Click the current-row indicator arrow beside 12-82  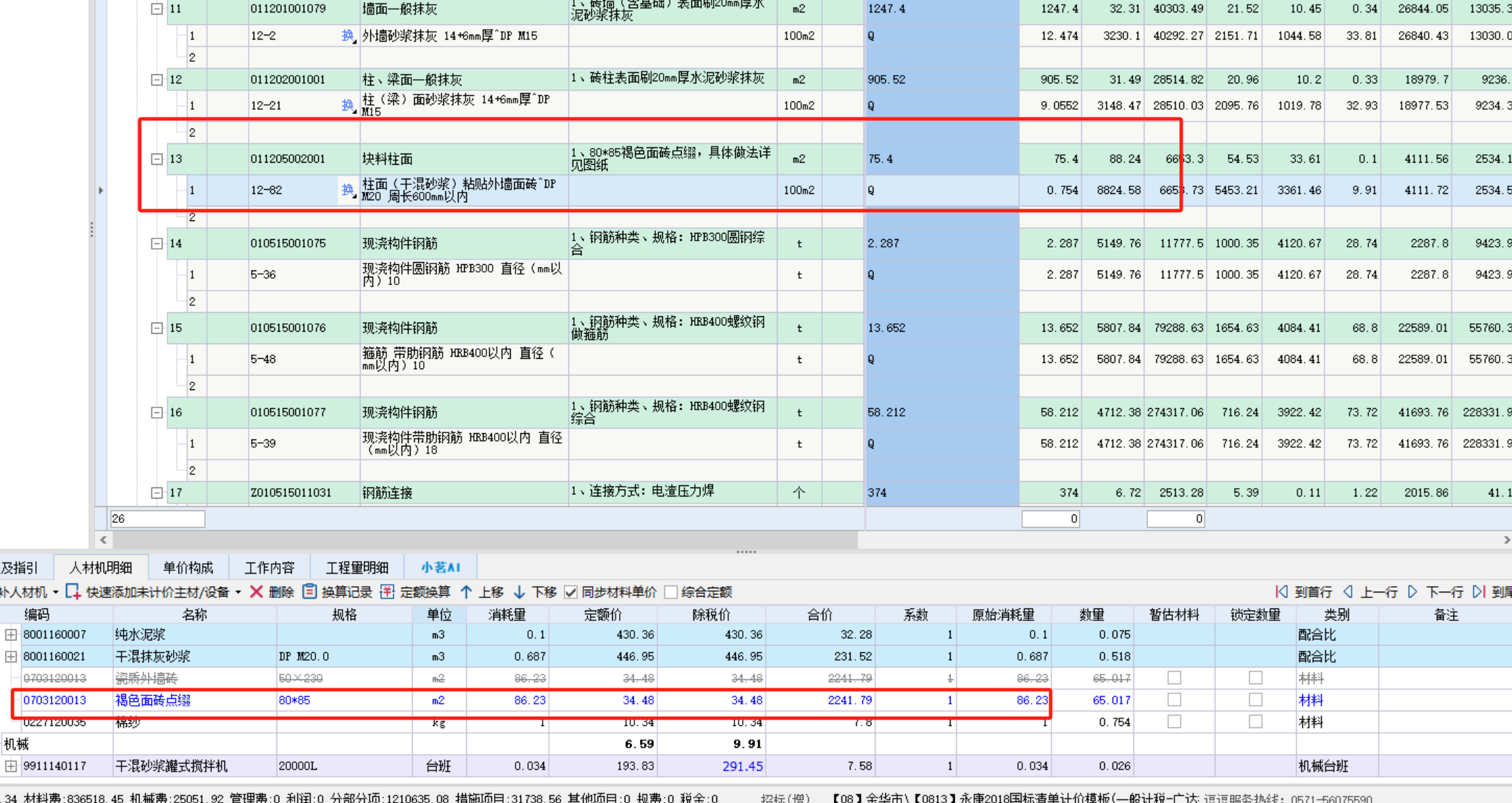pos(101,190)
